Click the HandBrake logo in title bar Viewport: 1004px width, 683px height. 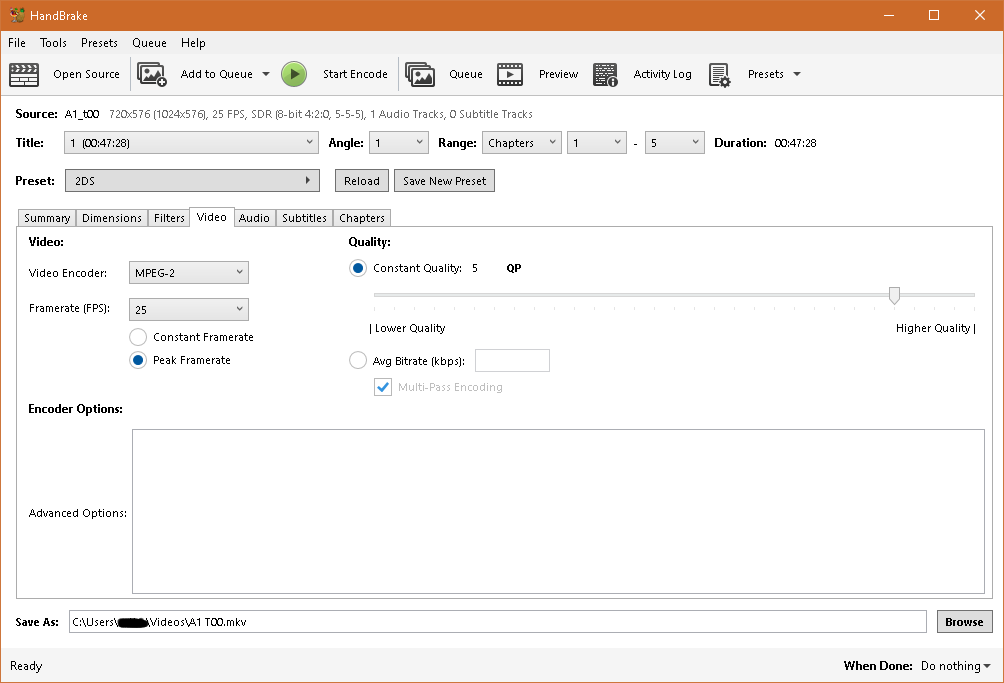(17, 15)
